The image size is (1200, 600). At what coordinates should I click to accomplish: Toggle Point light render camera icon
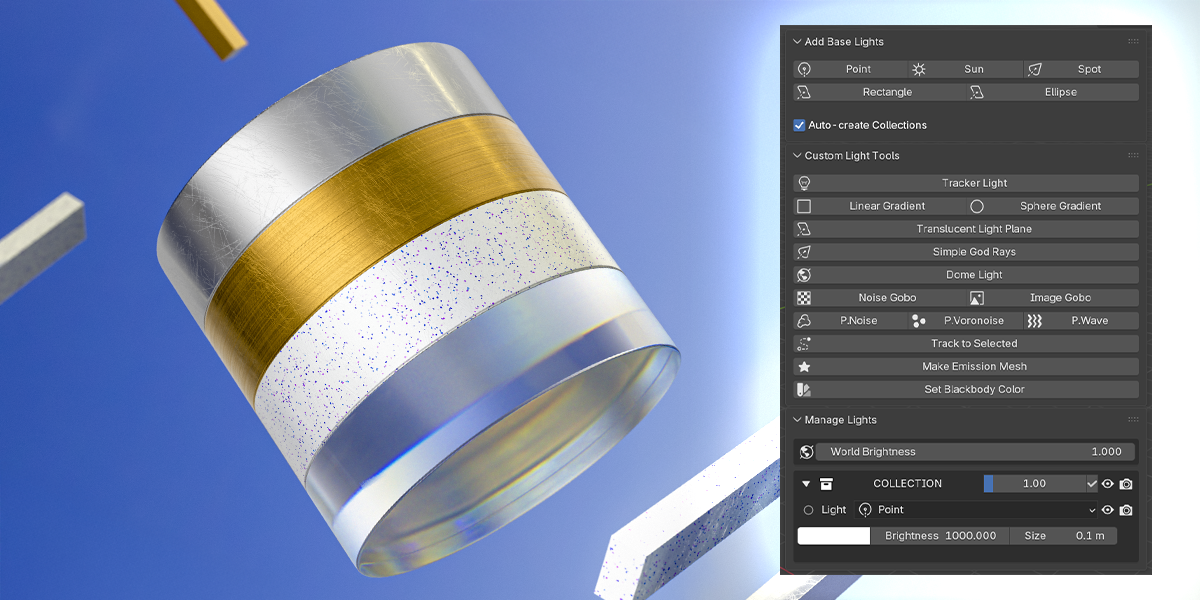point(1126,510)
